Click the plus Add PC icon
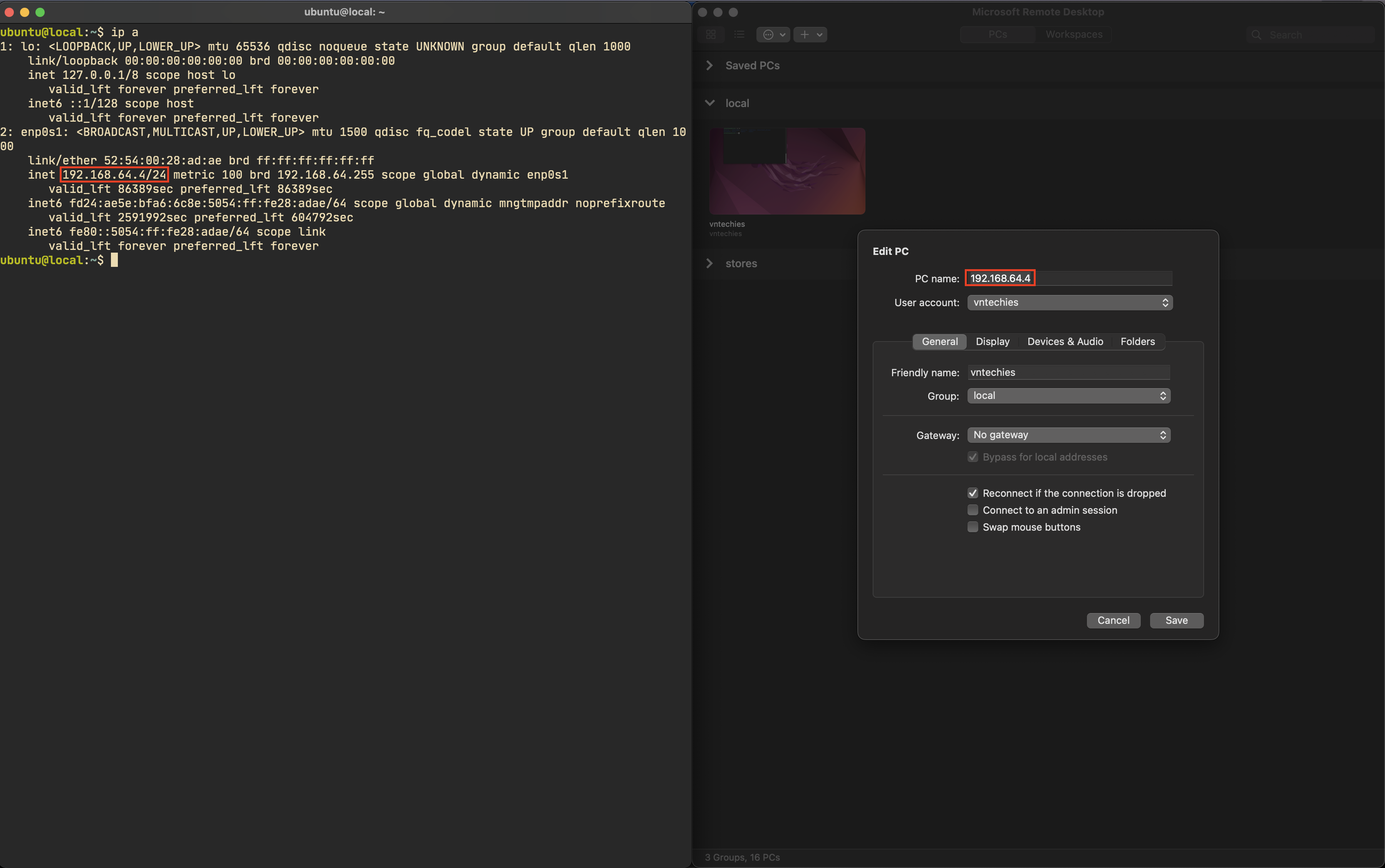The height and width of the screenshot is (868, 1385). click(x=805, y=34)
